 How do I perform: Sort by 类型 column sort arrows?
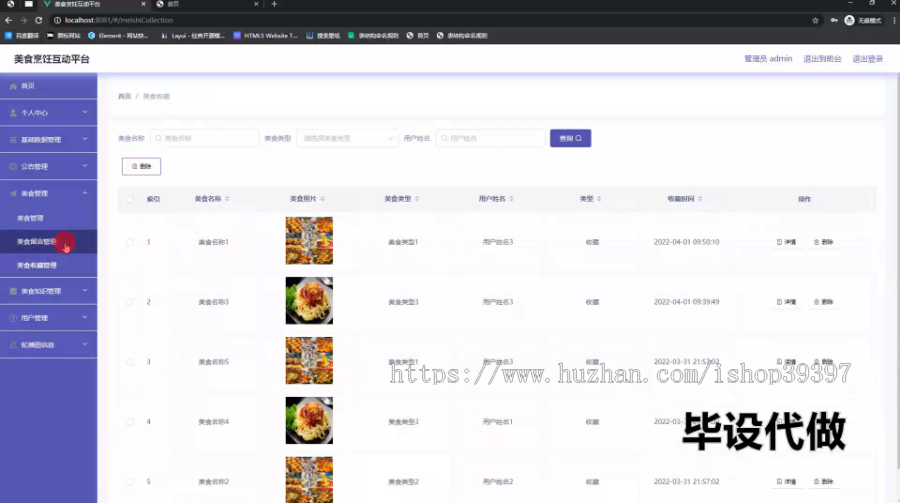pyautogui.click(x=599, y=199)
